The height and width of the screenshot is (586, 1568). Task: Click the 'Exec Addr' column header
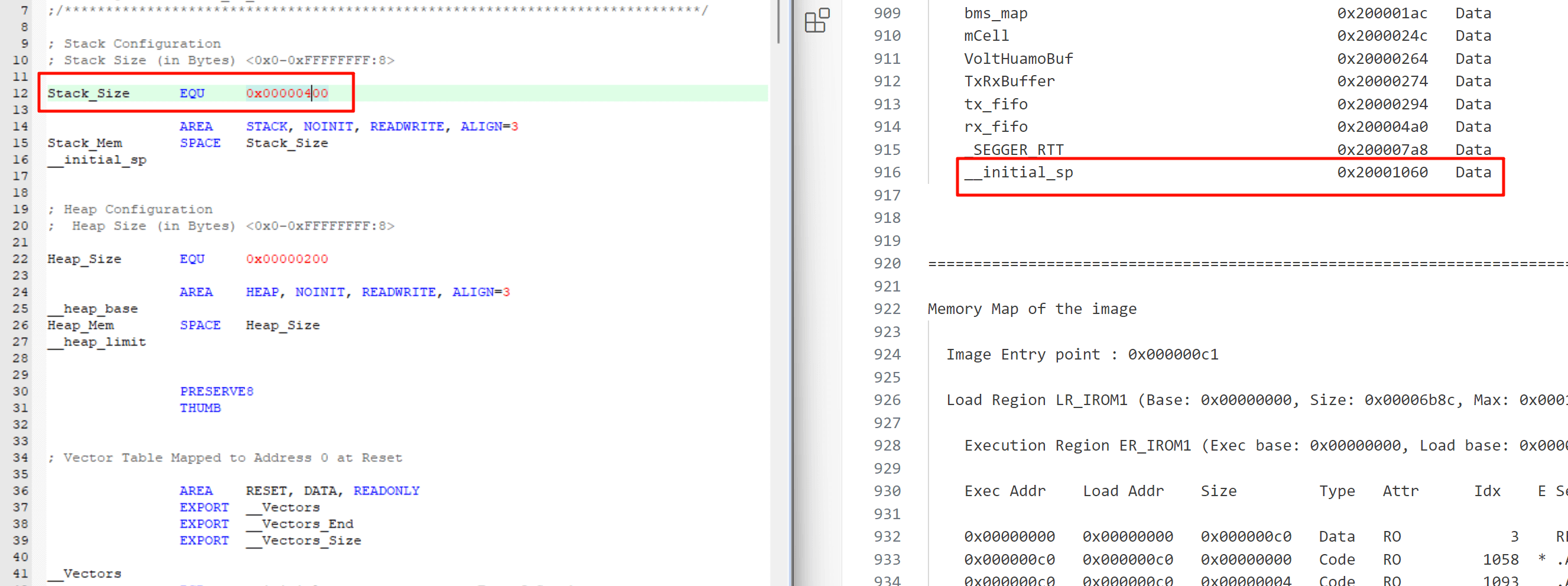pyautogui.click(x=1004, y=491)
